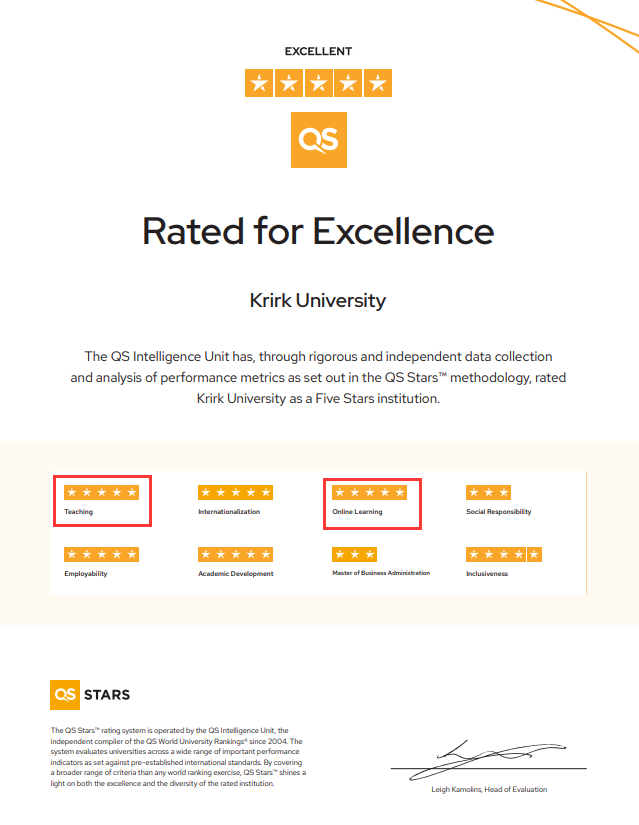This screenshot has width=639, height=825.
Task: Click the Master of Business Administration stars
Action: pos(354,555)
